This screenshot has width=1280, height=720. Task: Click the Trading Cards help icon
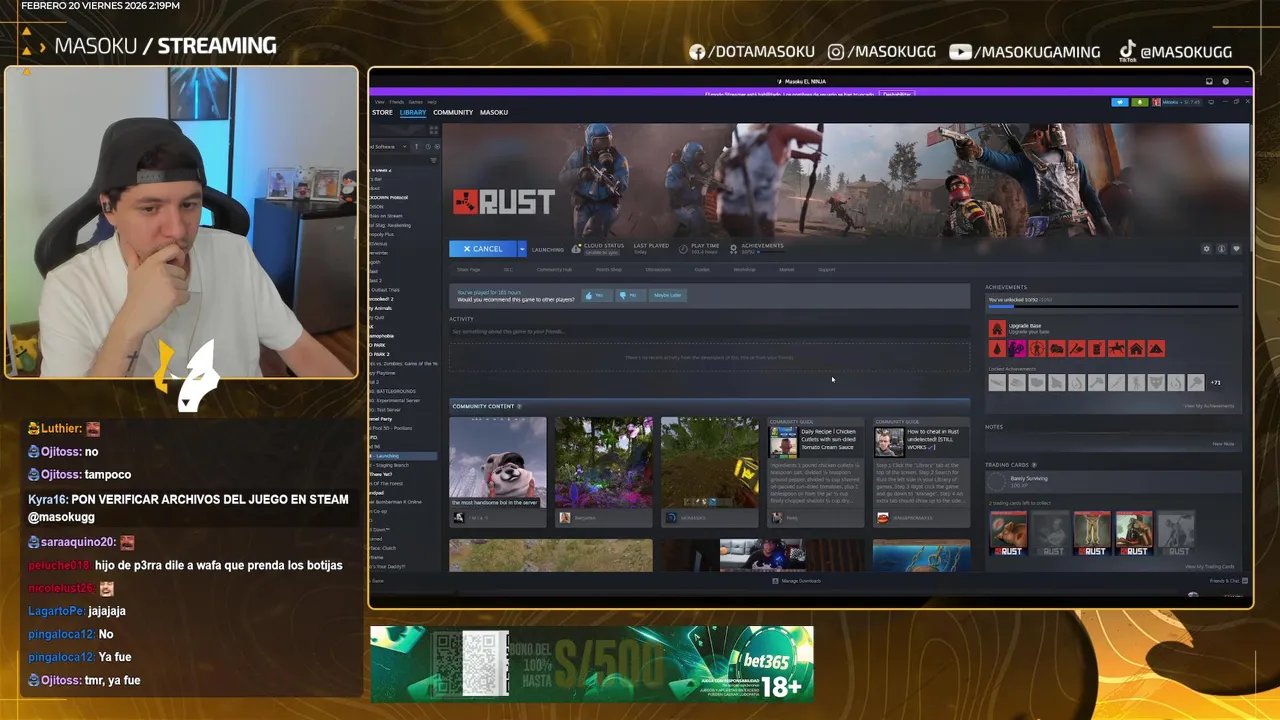(x=1034, y=465)
